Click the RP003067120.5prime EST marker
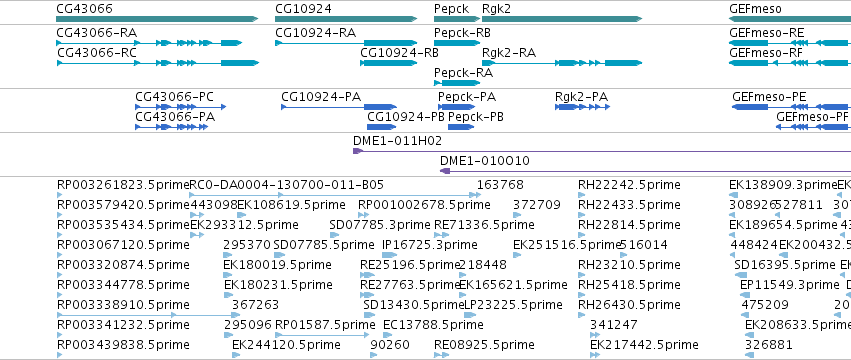Screen dimensions: 851x360 tap(60, 255)
